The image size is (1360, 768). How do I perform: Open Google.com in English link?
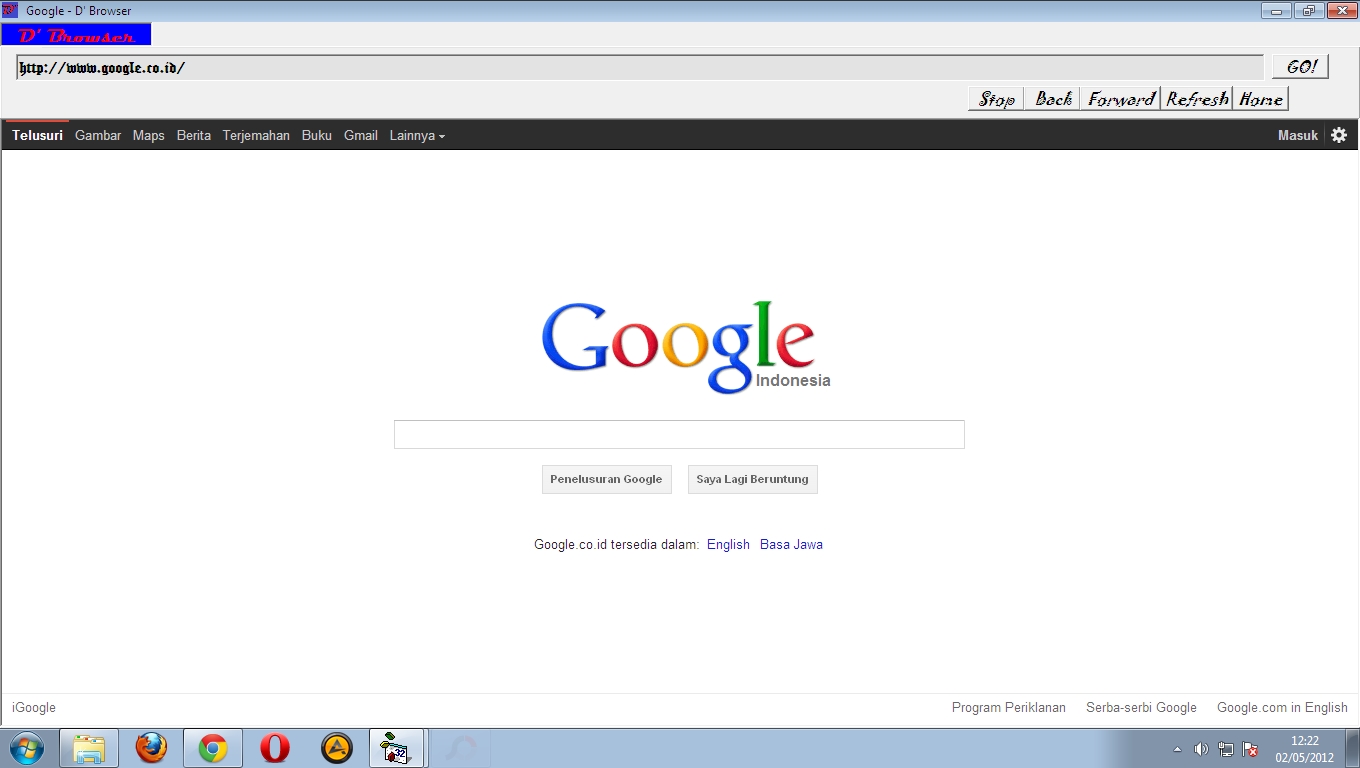pos(1282,707)
